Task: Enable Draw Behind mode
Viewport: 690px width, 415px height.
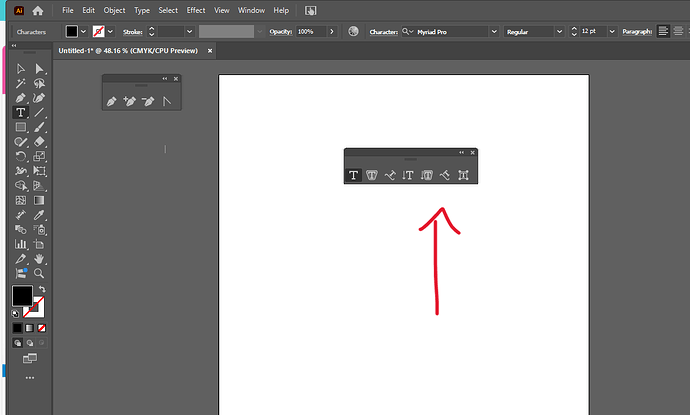Action: (30, 343)
